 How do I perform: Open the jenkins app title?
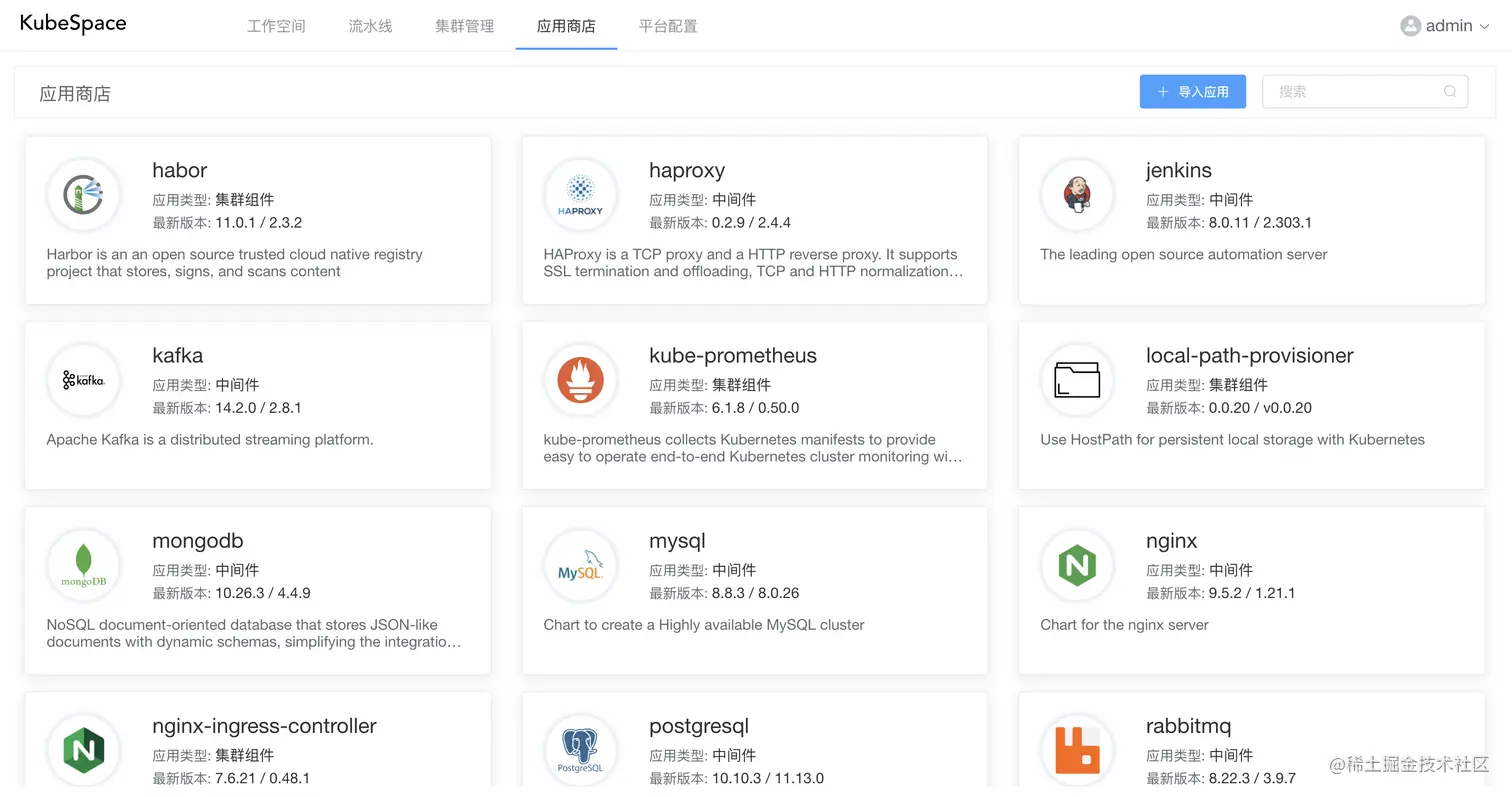(x=1179, y=171)
